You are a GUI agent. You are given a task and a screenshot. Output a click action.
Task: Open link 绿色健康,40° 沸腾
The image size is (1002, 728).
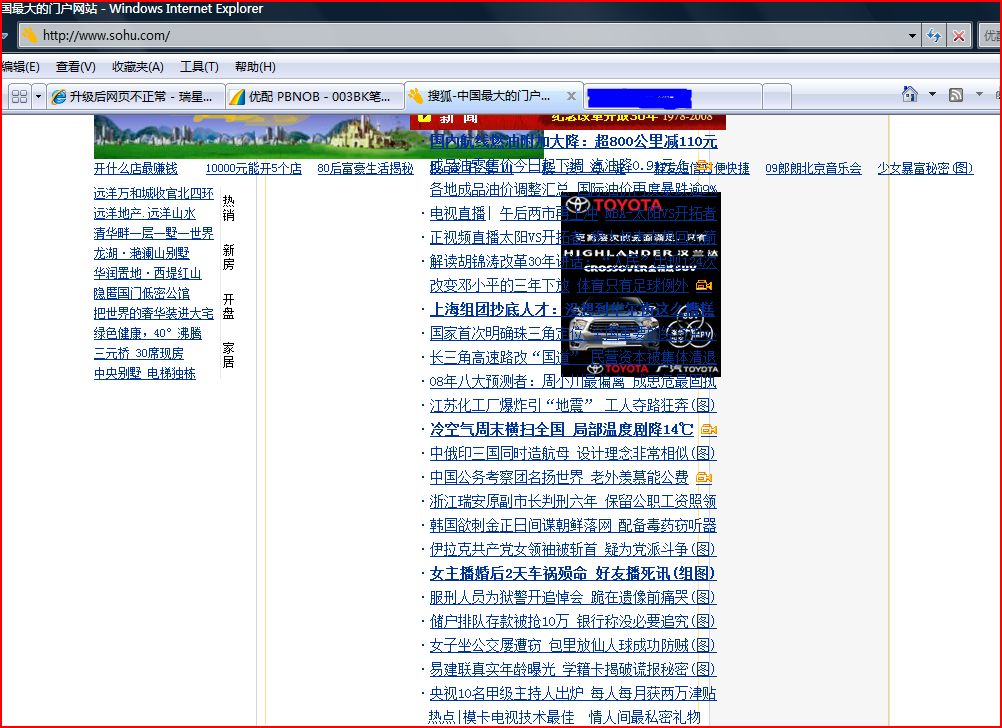tap(148, 333)
